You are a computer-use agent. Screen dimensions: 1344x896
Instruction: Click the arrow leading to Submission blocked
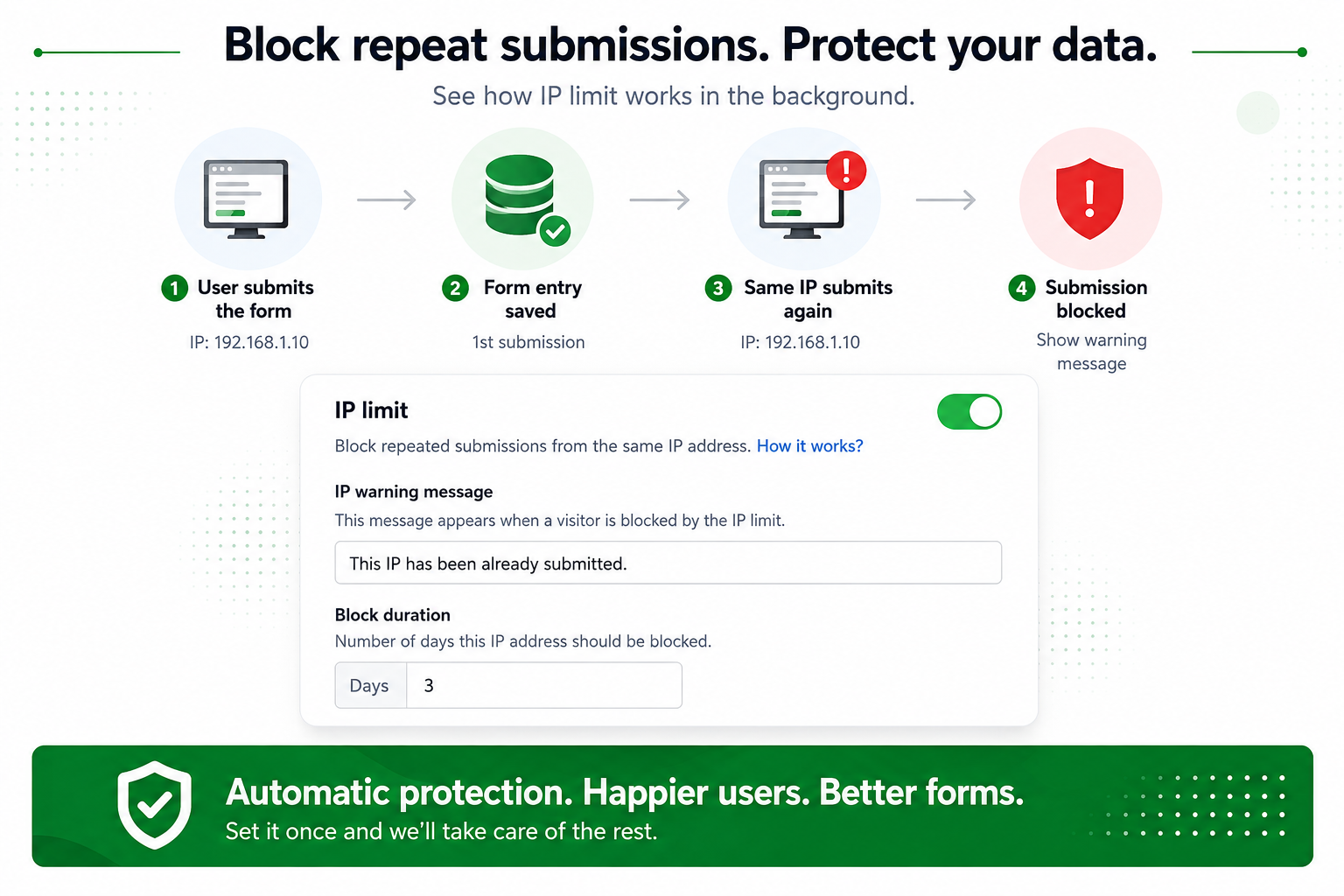[x=946, y=199]
